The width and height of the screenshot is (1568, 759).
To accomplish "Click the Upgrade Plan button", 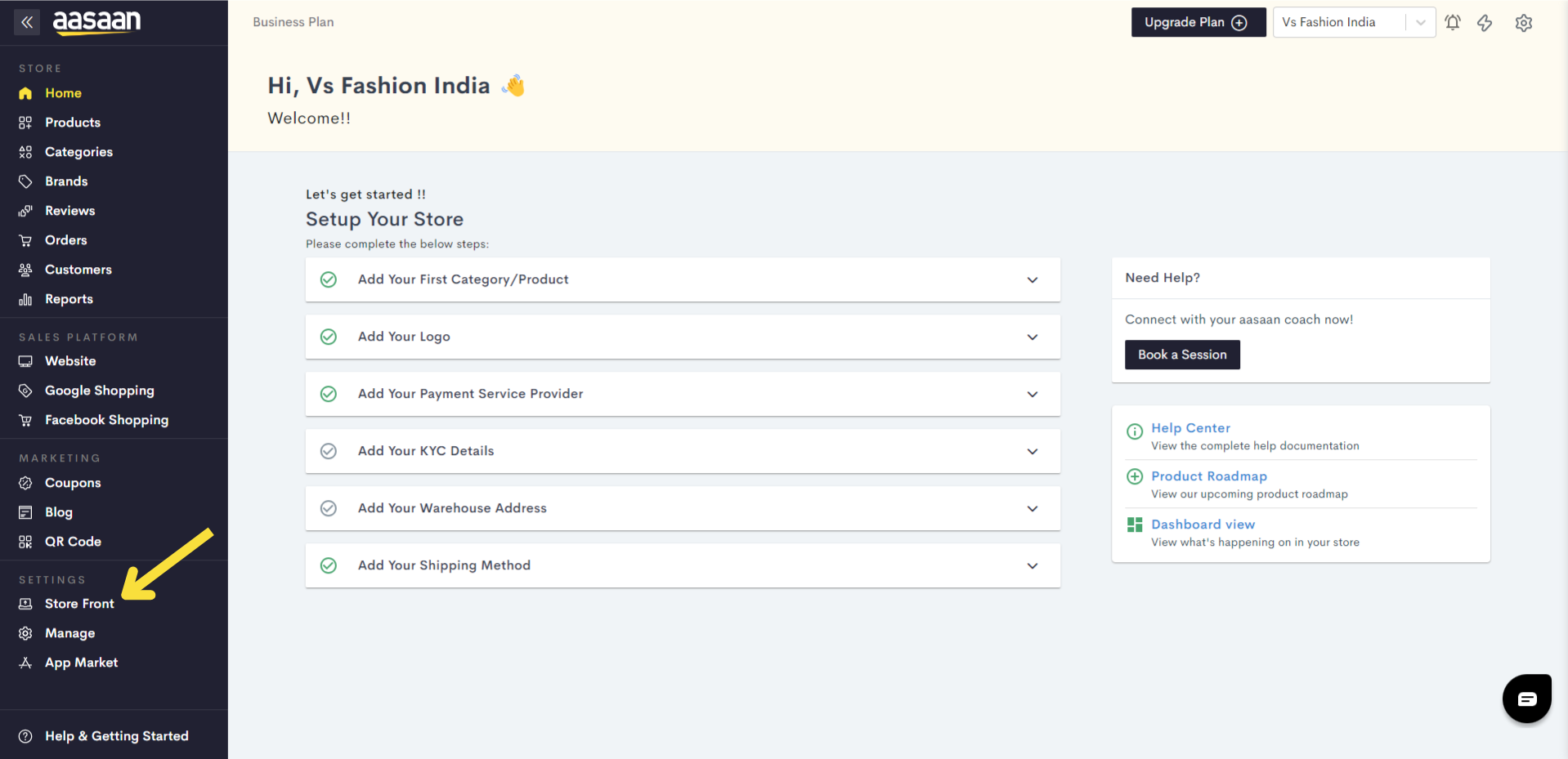I will point(1198,22).
